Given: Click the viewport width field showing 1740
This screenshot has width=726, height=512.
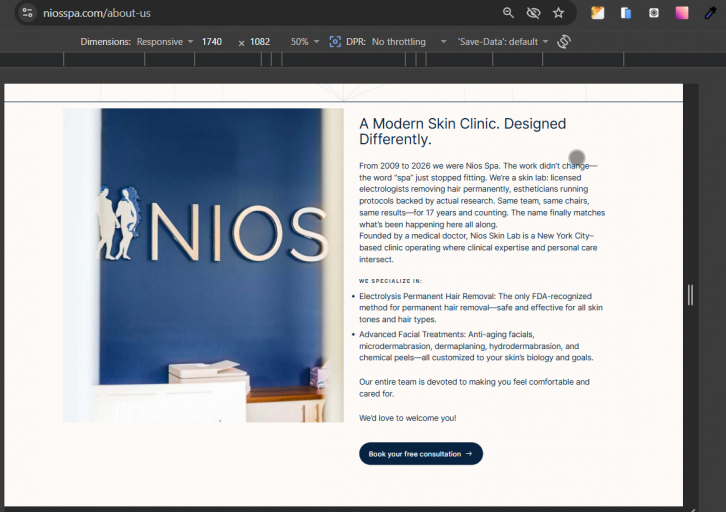Looking at the screenshot, I should (212, 42).
